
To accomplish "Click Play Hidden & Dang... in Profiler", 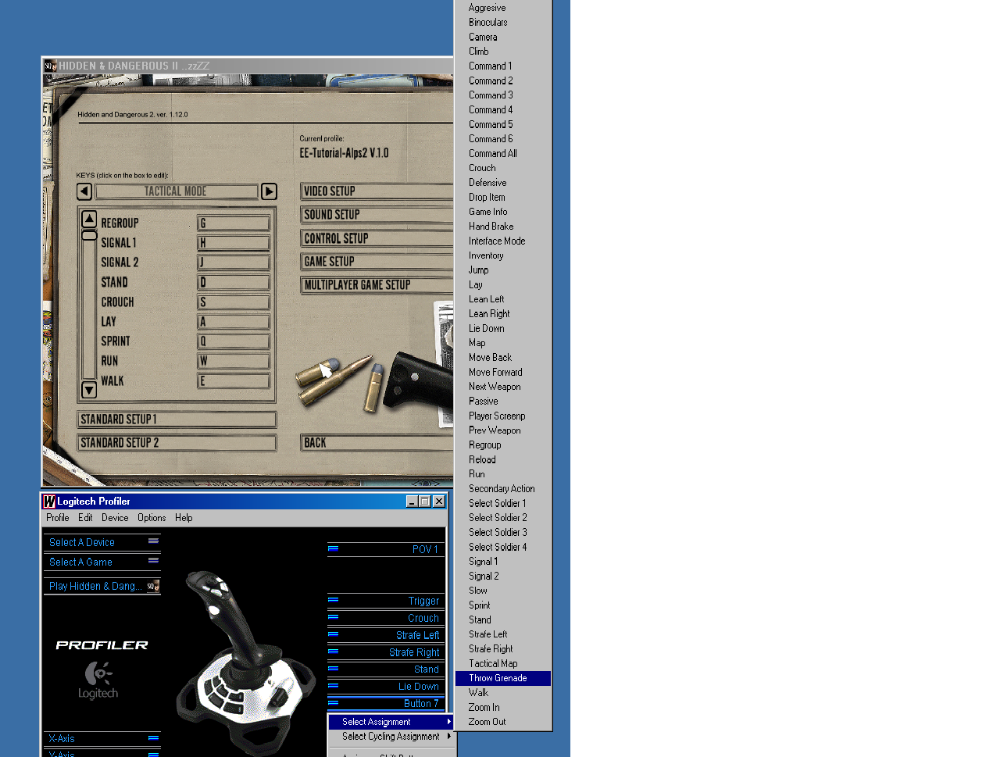I will click(x=102, y=586).
